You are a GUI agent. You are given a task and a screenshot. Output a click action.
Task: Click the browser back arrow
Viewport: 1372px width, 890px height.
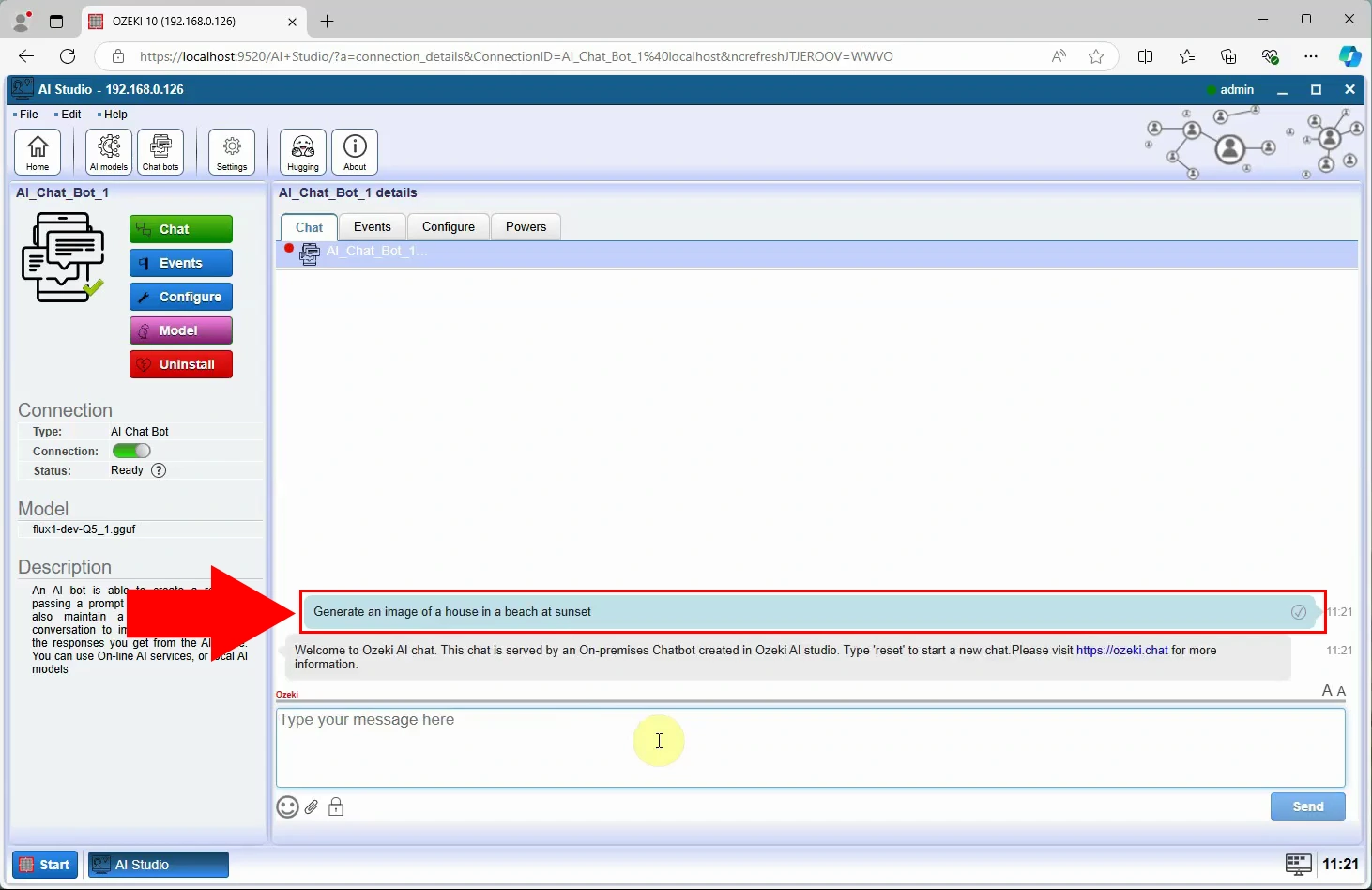tap(26, 56)
